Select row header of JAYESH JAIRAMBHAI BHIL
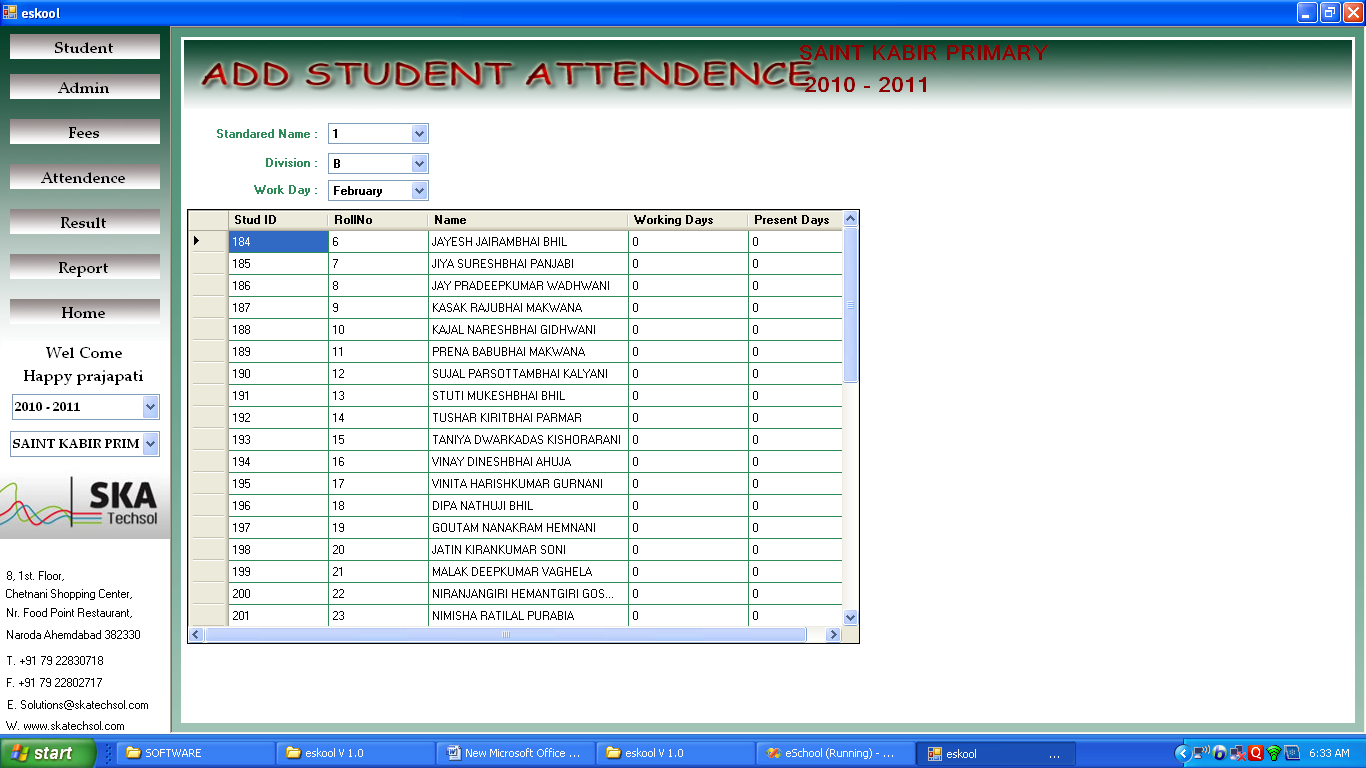Image resolution: width=1366 pixels, height=768 pixels. [x=208, y=241]
